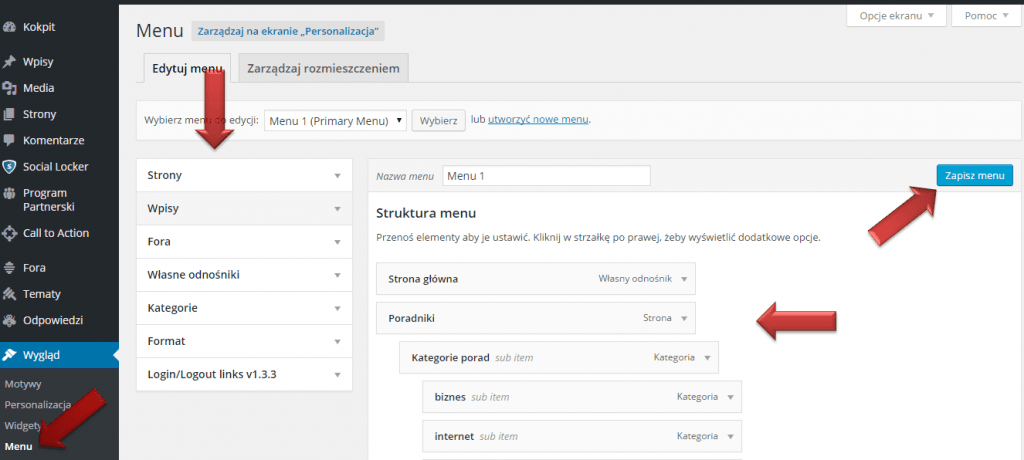Expand the Strony accordion panel
This screenshot has height=460, width=1024.
[x=244, y=175]
